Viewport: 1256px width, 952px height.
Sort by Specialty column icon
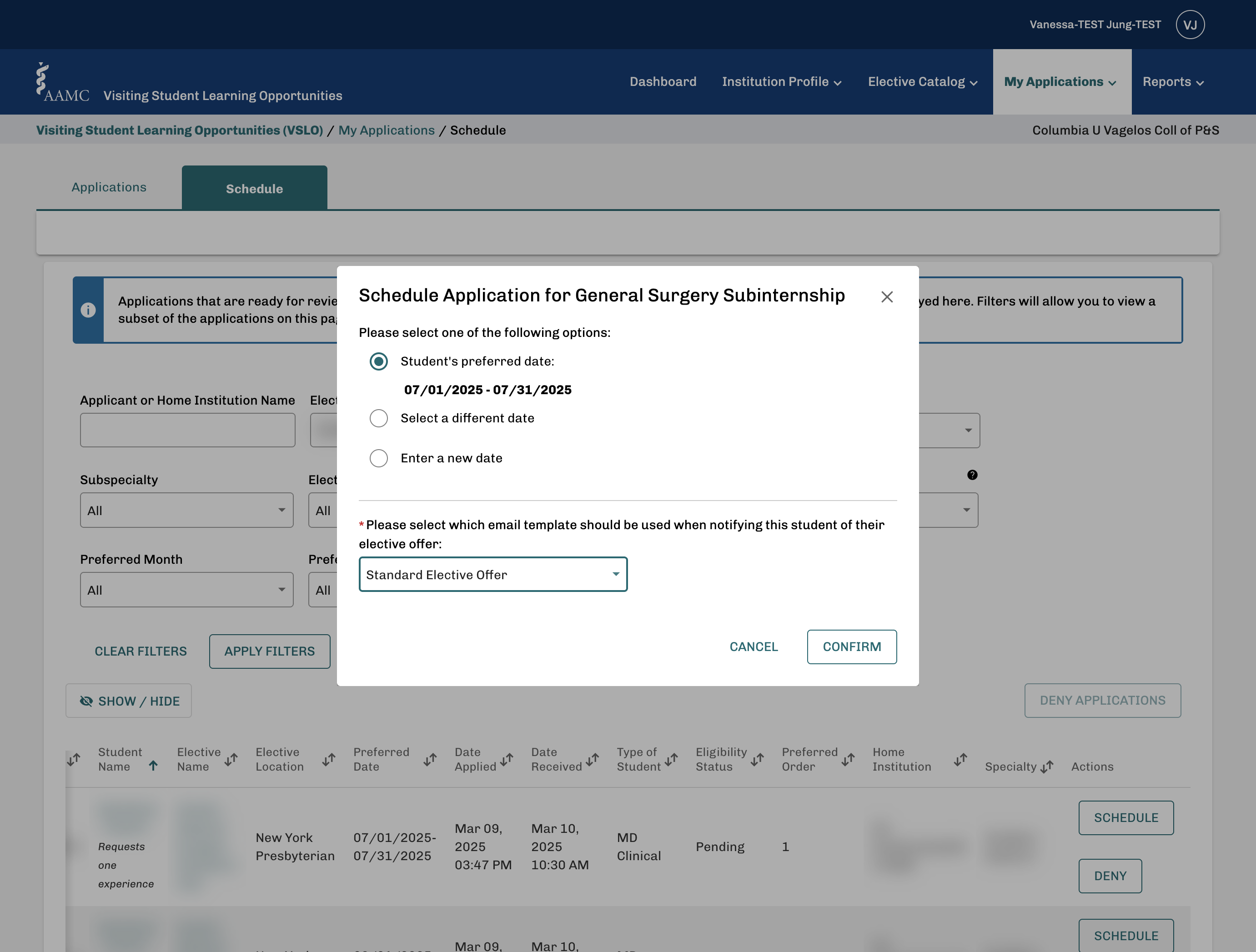click(1046, 767)
